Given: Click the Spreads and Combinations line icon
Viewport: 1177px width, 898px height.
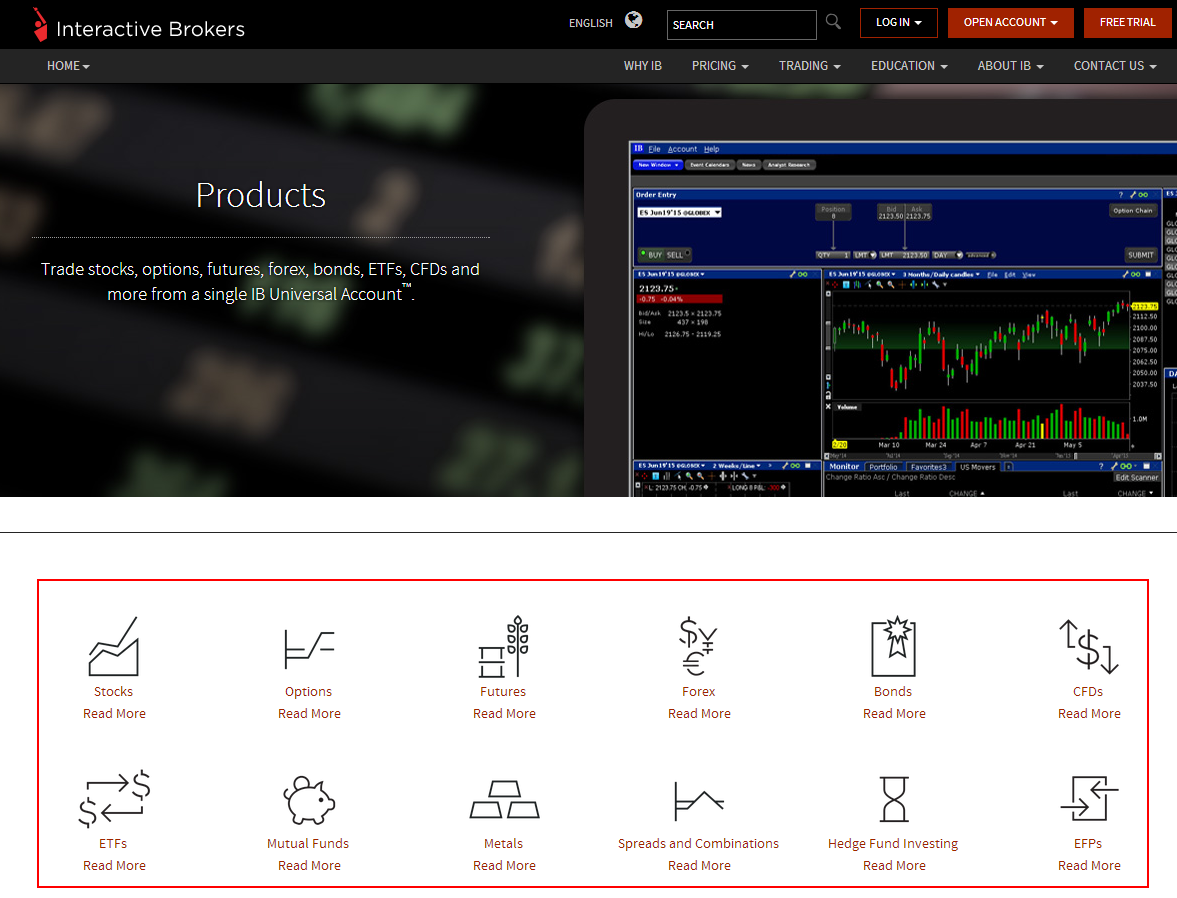Looking at the screenshot, I should pyautogui.click(x=698, y=801).
